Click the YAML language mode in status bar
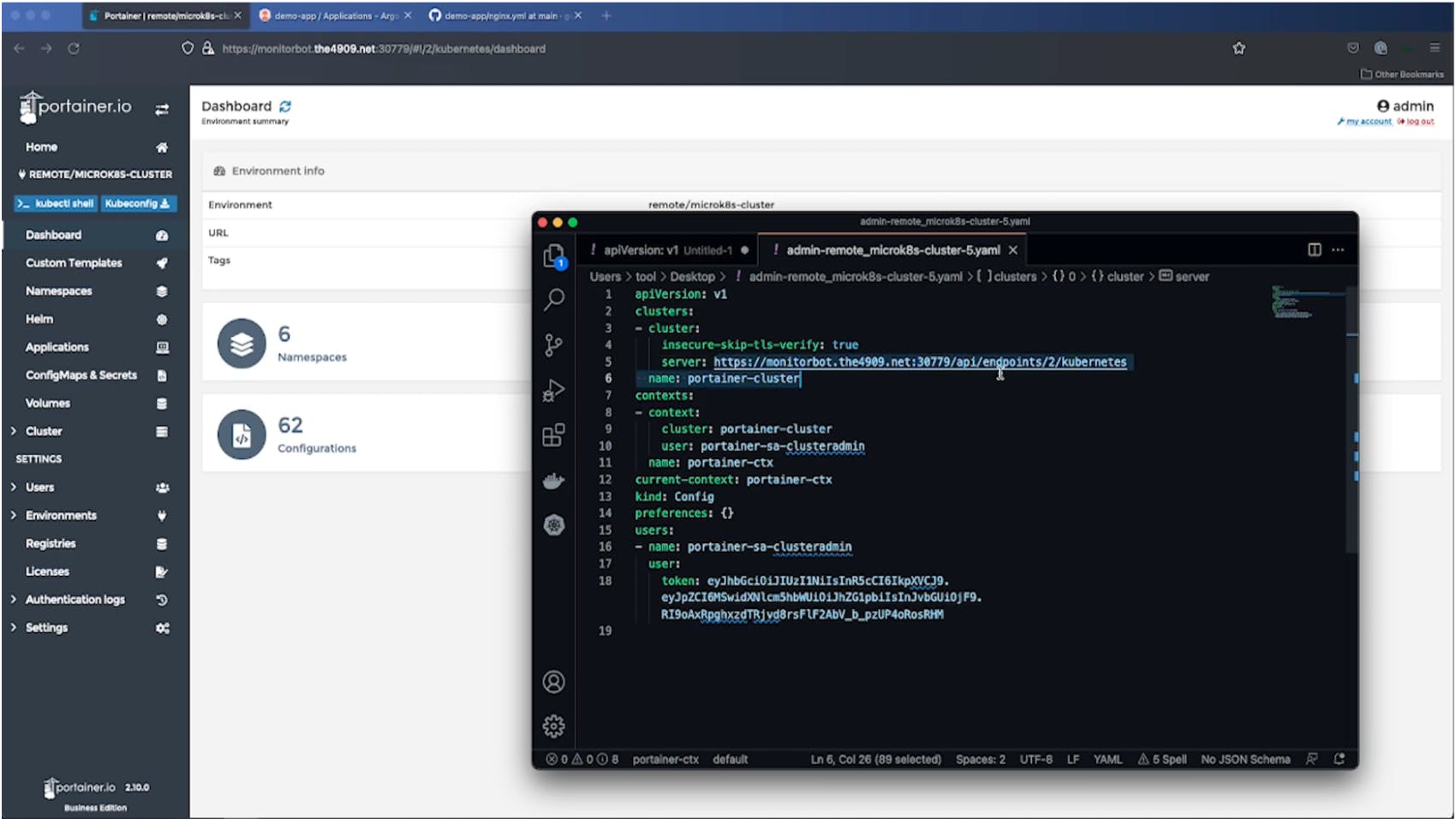This screenshot has width=1456, height=819. click(x=1107, y=759)
